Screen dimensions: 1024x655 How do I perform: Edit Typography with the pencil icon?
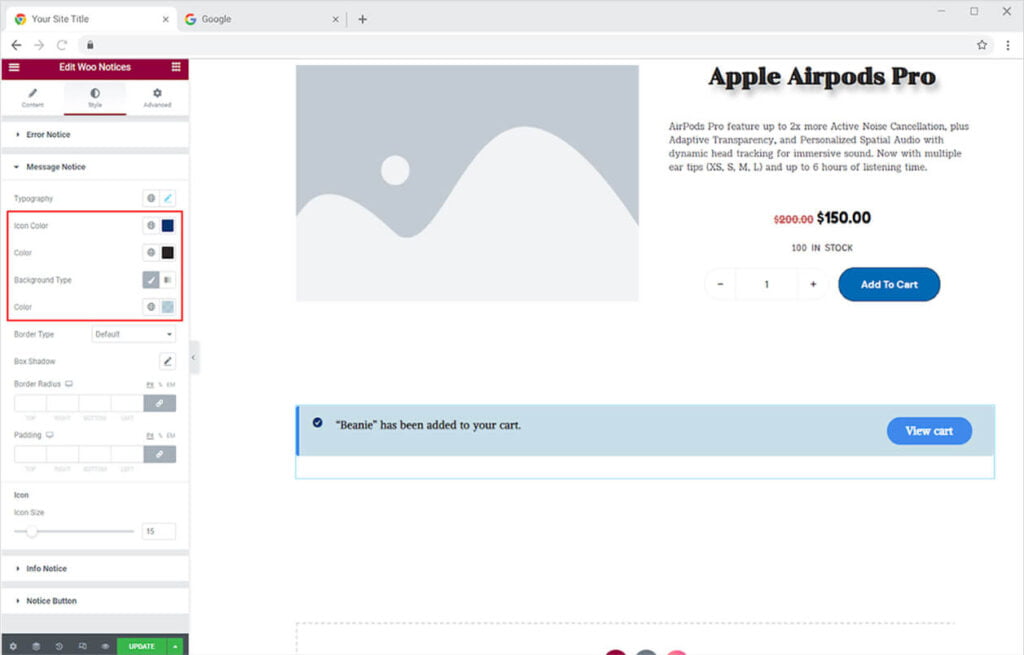pos(166,197)
